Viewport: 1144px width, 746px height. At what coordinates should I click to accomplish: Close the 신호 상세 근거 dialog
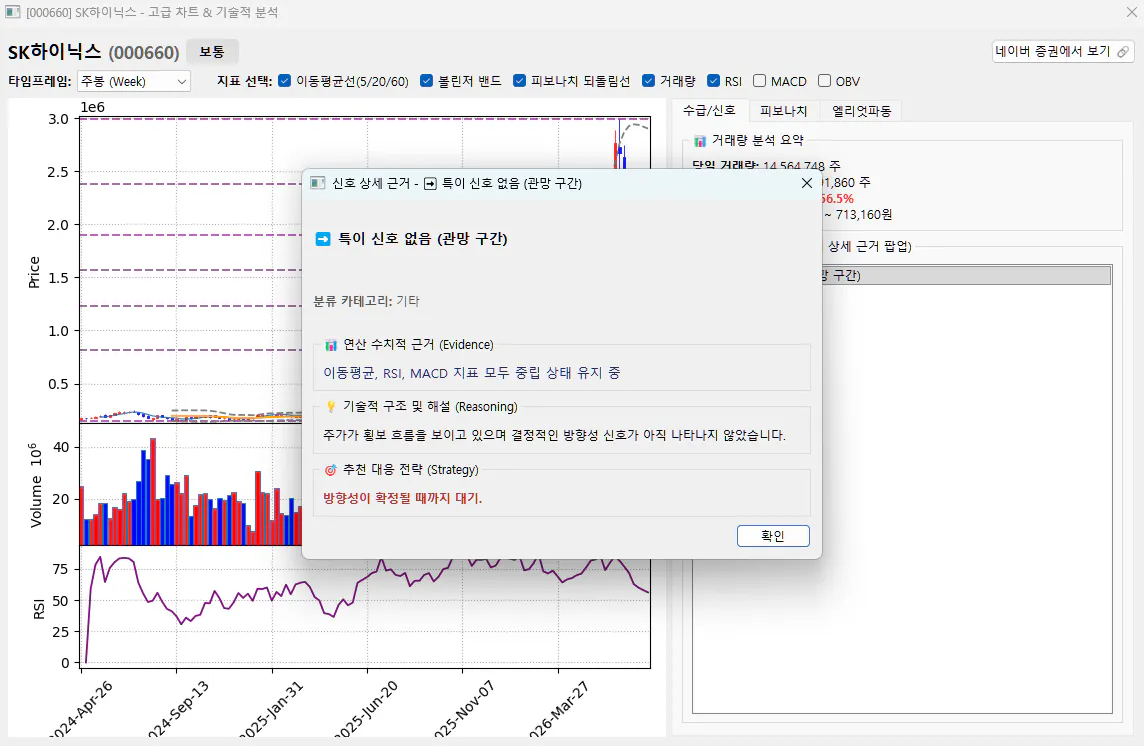point(806,183)
